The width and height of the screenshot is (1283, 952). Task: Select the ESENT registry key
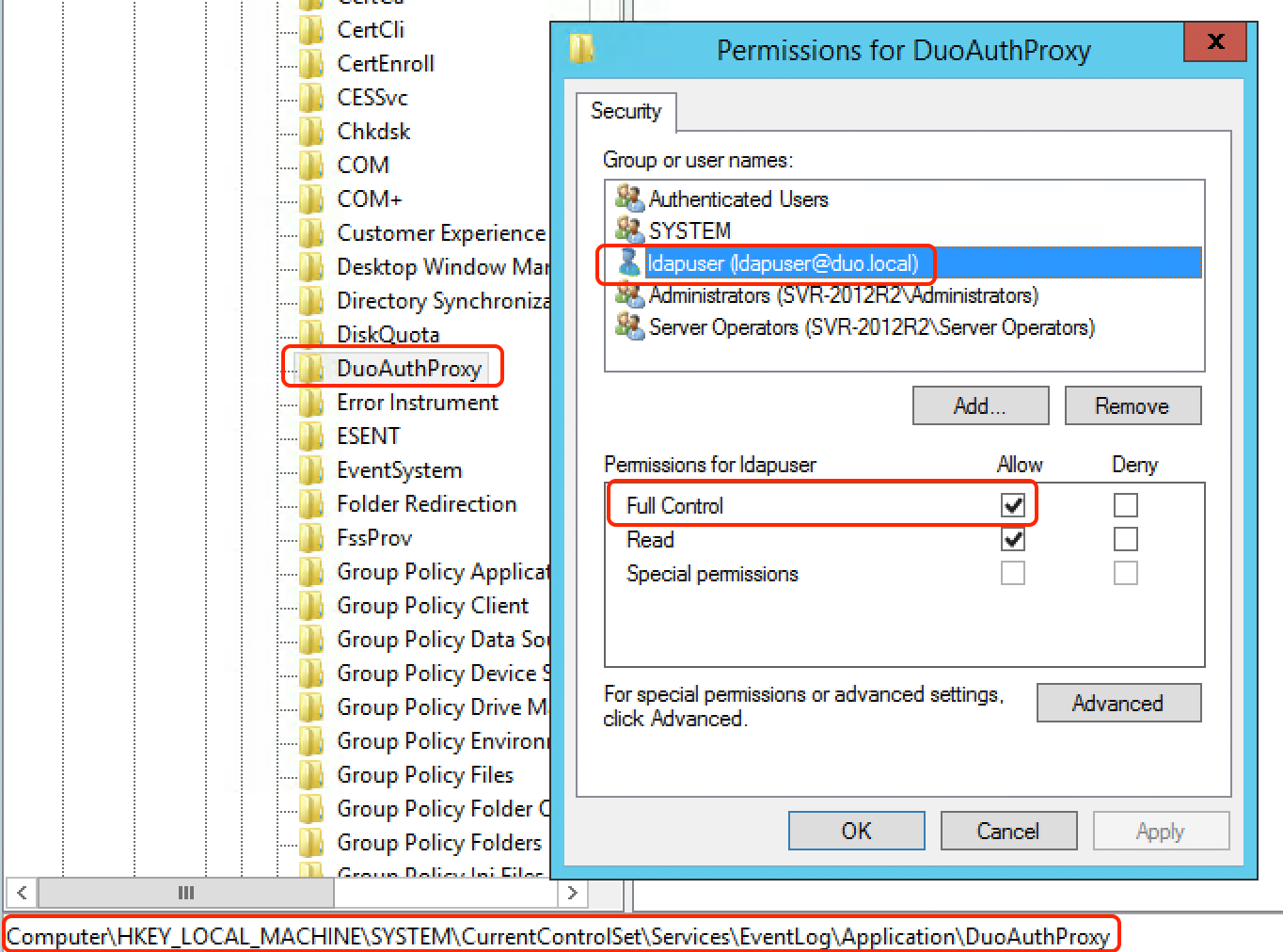[368, 436]
